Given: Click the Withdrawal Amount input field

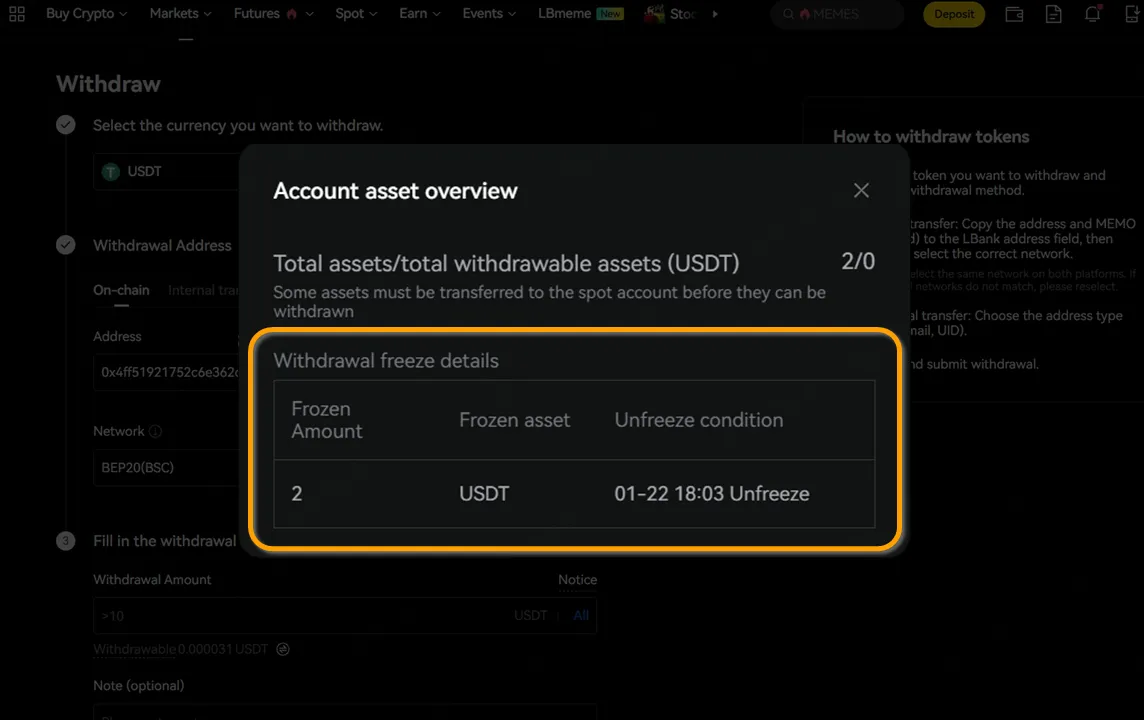Looking at the screenshot, I should tap(300, 616).
